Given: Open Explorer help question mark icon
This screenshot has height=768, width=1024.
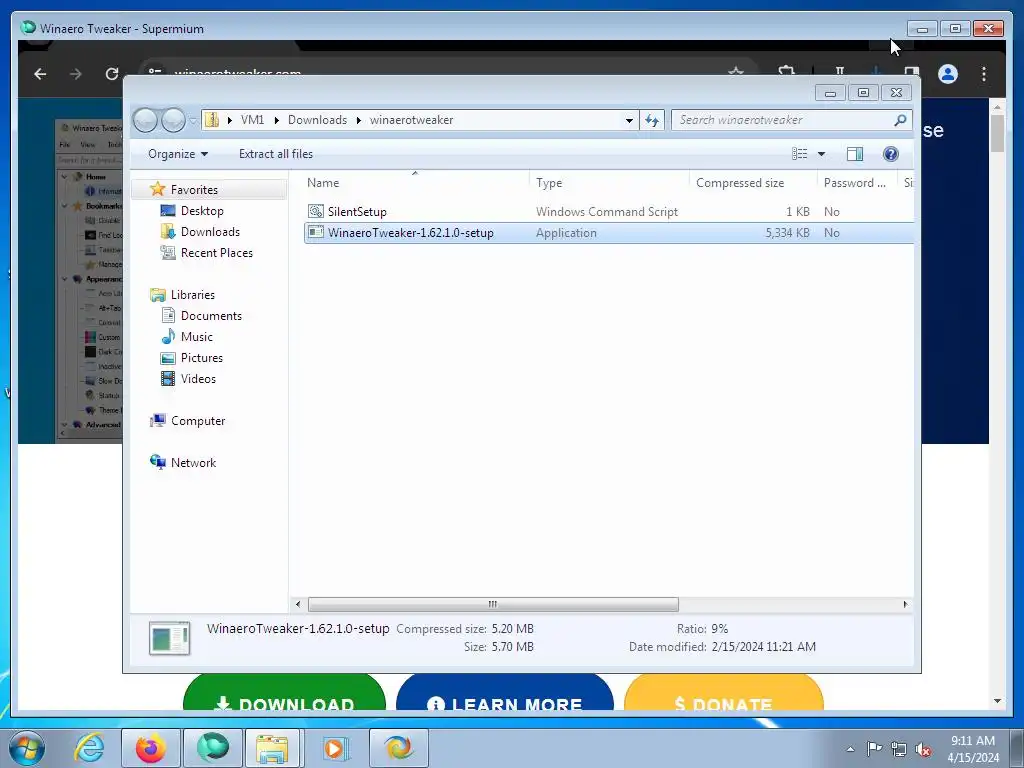Looking at the screenshot, I should (x=890, y=154).
